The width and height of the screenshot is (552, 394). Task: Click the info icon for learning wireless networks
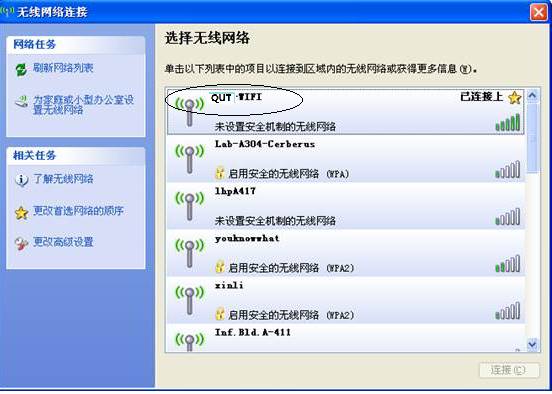tap(21, 180)
